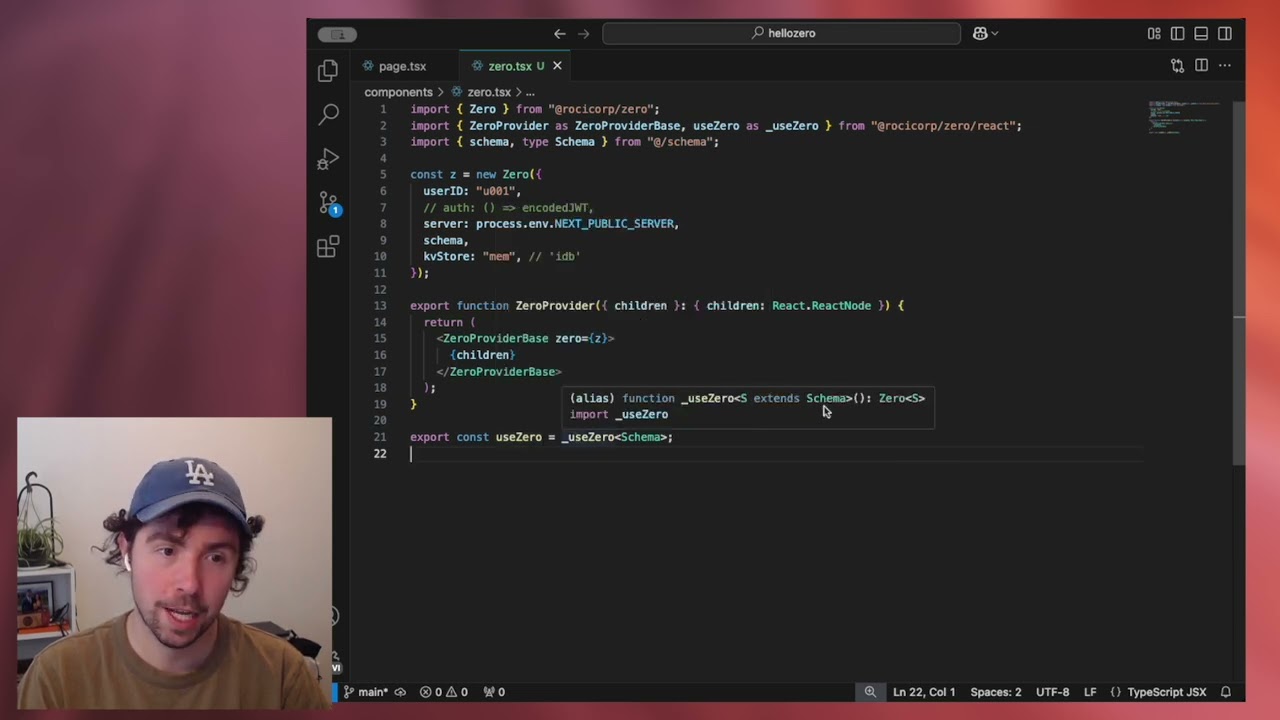The width and height of the screenshot is (1280, 720).
Task: Click the "u001" userID value
Action: [495, 191]
